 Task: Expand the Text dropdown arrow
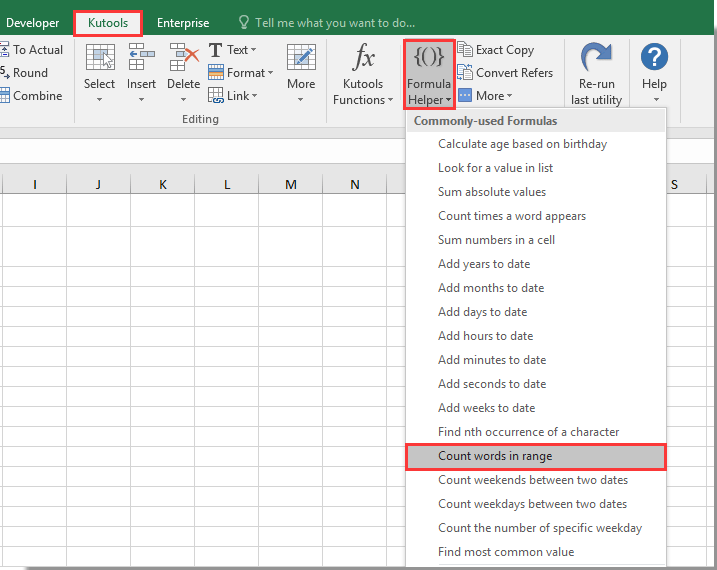coord(253,49)
